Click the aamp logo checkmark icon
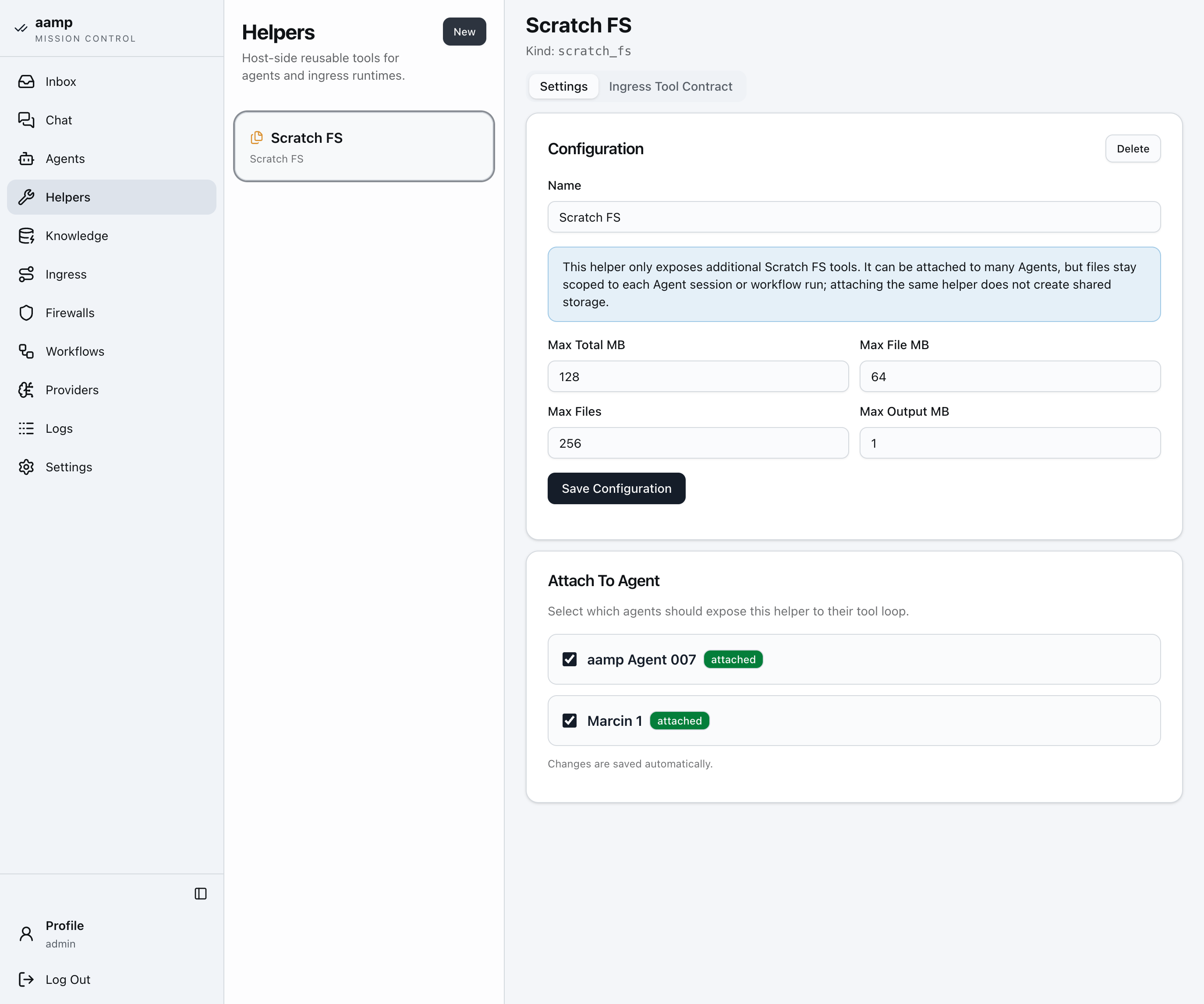 [21, 28]
